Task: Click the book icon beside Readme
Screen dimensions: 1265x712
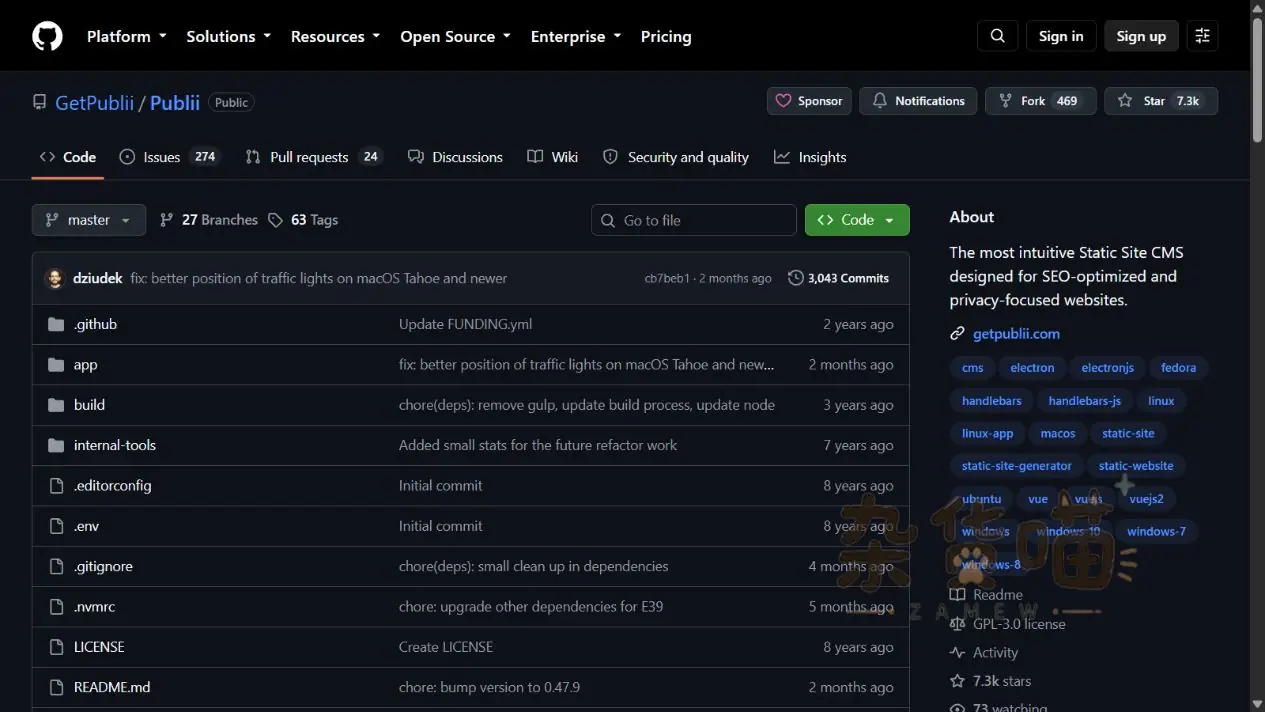Action: pos(957,595)
